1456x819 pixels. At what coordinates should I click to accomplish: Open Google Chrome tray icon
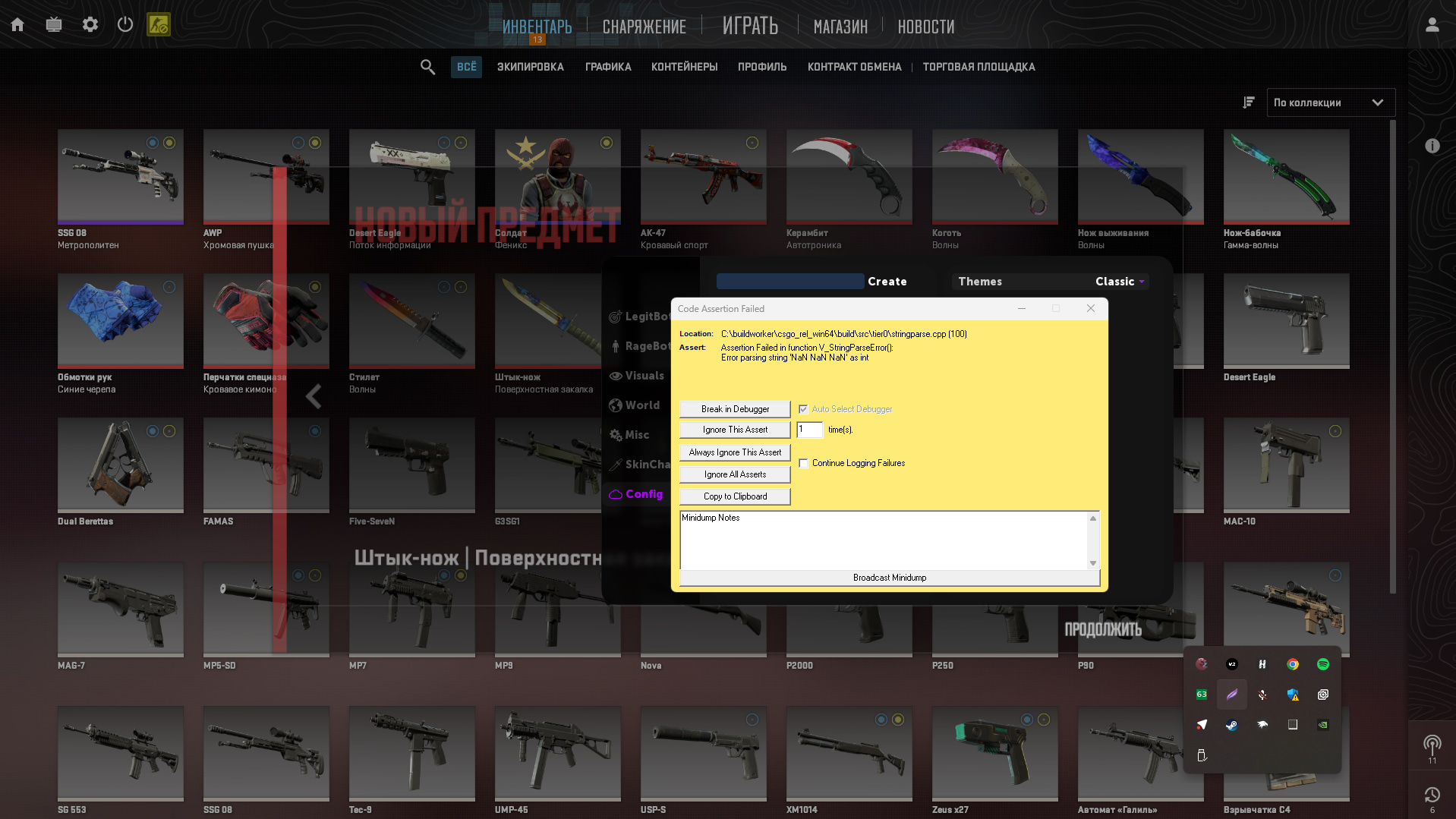pos(1292,664)
